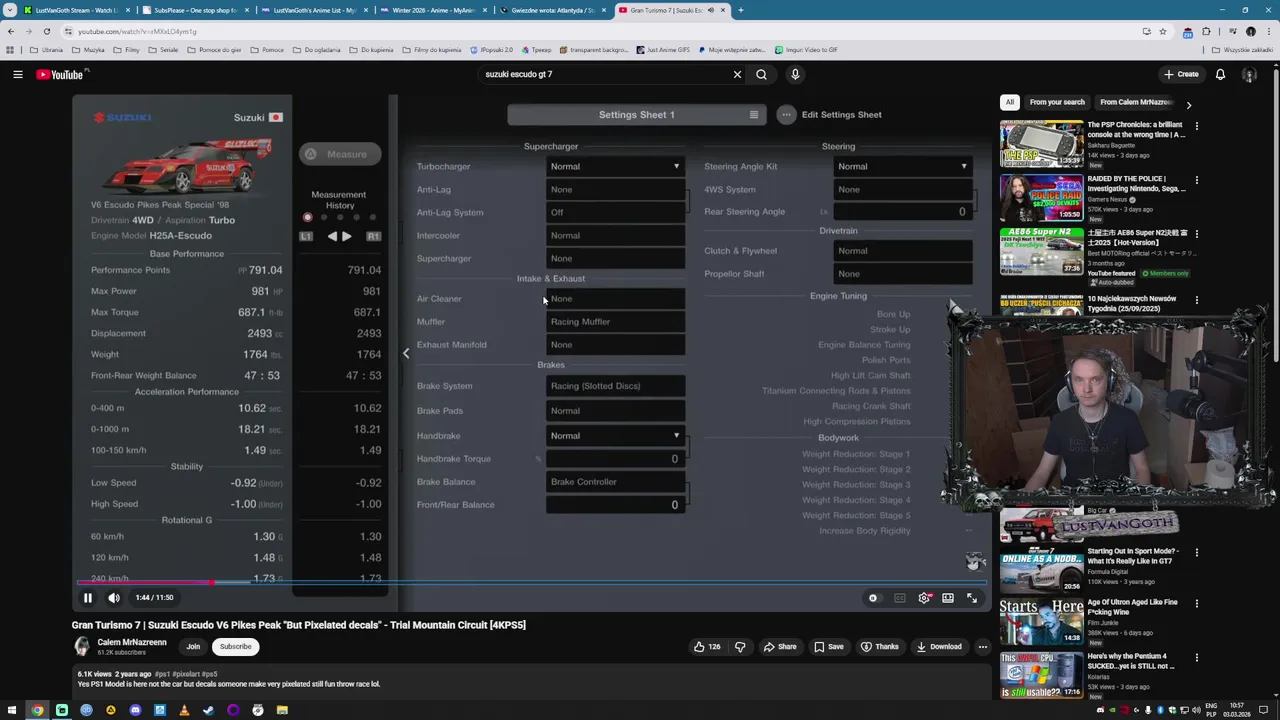The height and width of the screenshot is (720, 1280).
Task: Toggle subtitles with the CC button
Action: click(x=900, y=598)
